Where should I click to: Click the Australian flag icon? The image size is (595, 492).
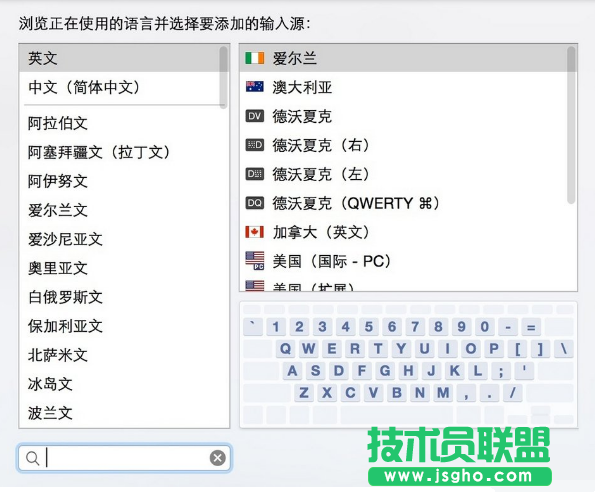tap(255, 87)
